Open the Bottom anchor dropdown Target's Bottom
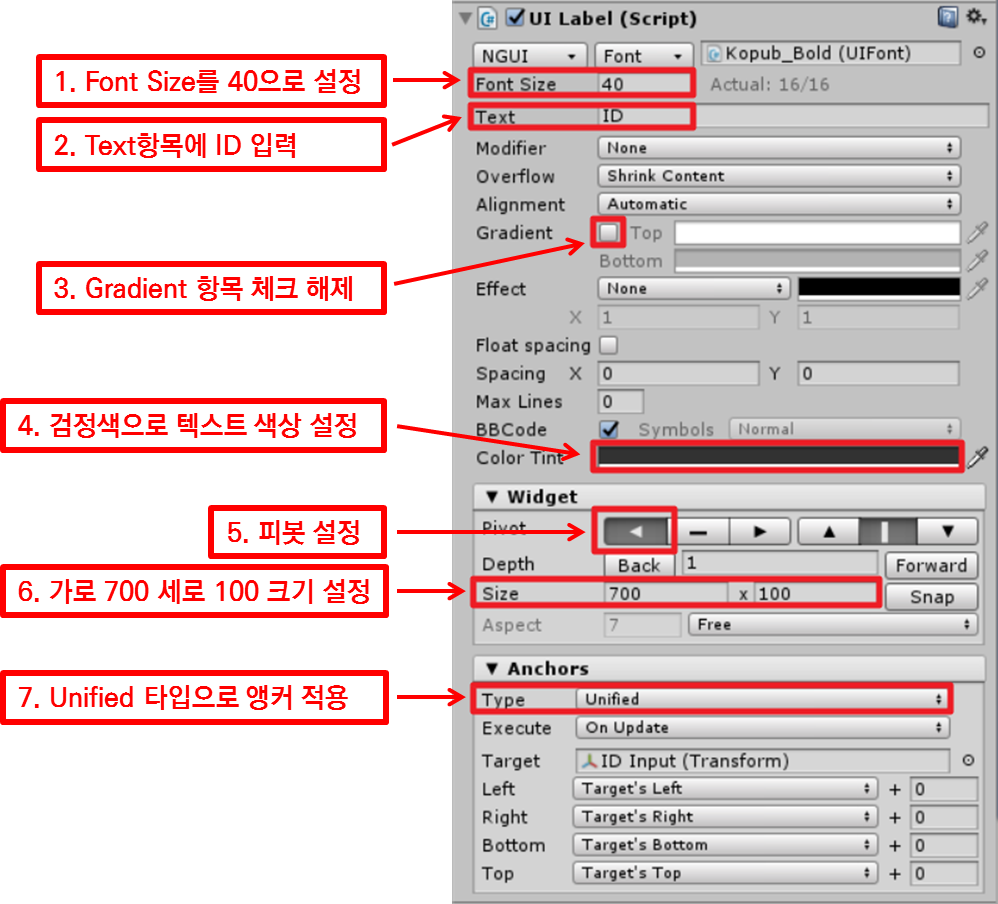Screen dimensions: 998x904 pyautogui.click(x=726, y=845)
